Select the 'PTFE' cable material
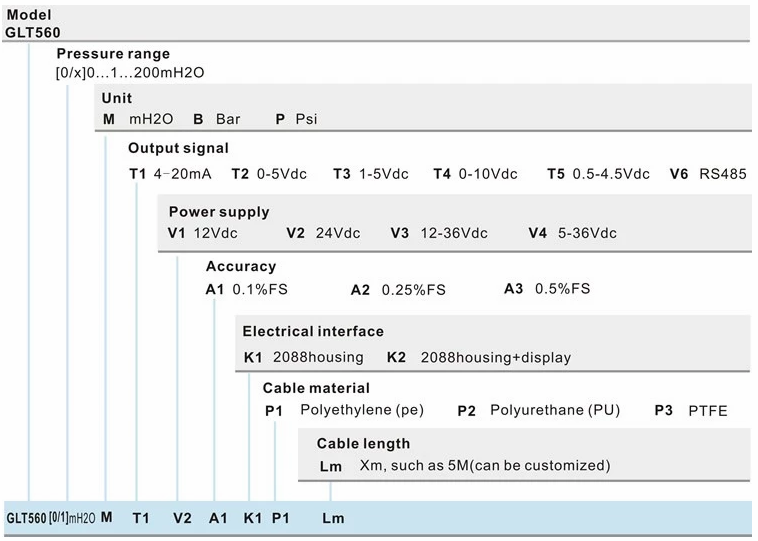Image resolution: width=758 pixels, height=541 pixels. (708, 411)
